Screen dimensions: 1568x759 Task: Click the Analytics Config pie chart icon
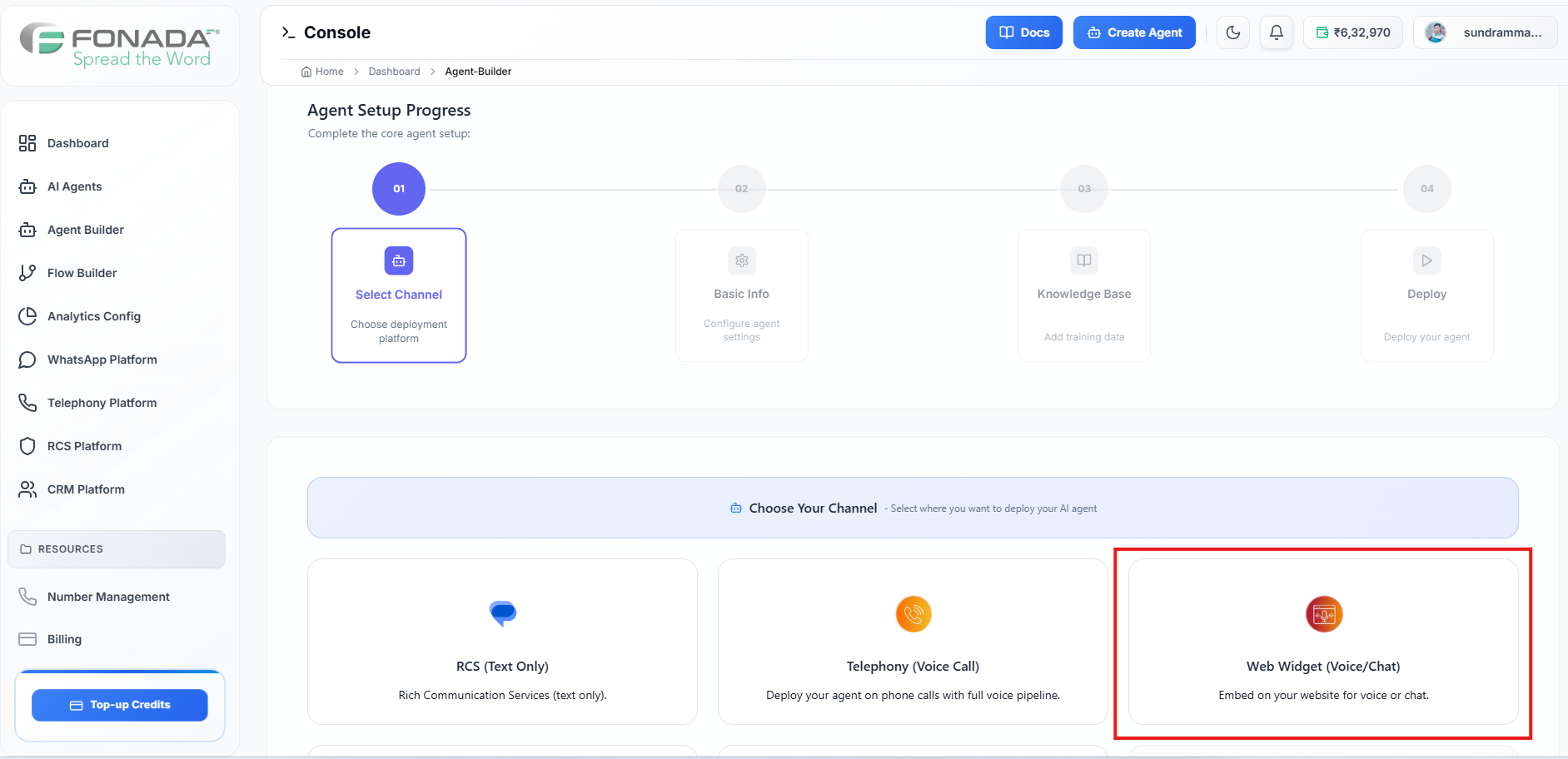click(27, 316)
